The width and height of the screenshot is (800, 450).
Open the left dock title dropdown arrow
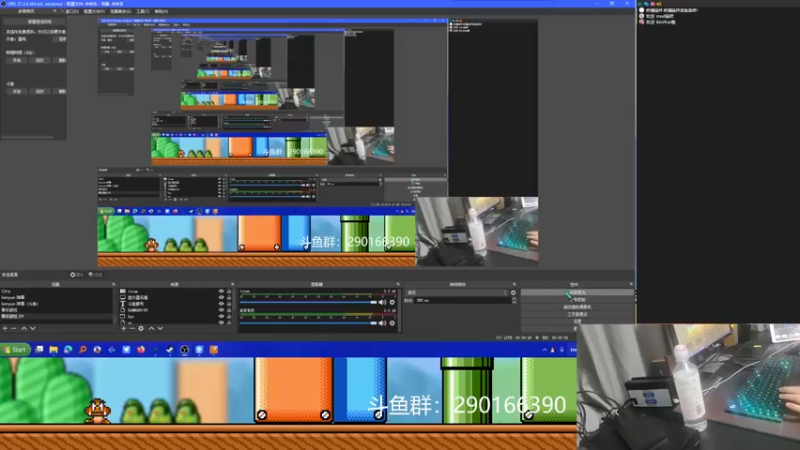pos(55,11)
